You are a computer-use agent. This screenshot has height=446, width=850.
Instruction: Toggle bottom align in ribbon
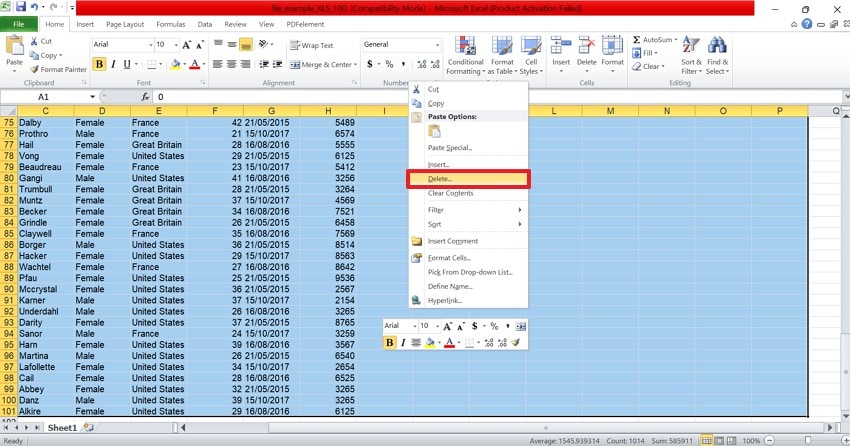click(x=246, y=45)
